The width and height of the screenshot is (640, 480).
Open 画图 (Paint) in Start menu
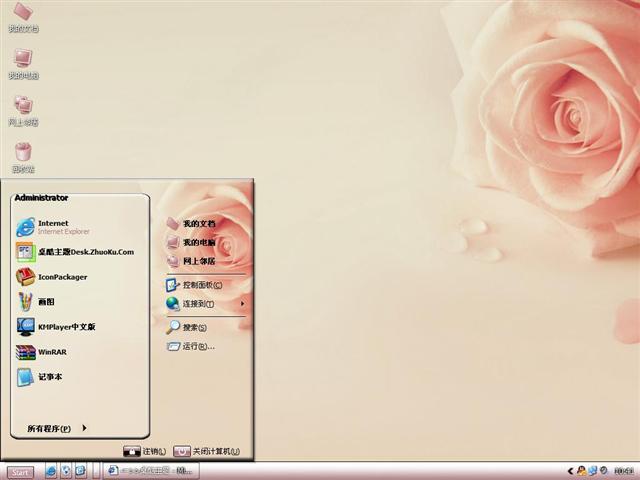pos(45,302)
